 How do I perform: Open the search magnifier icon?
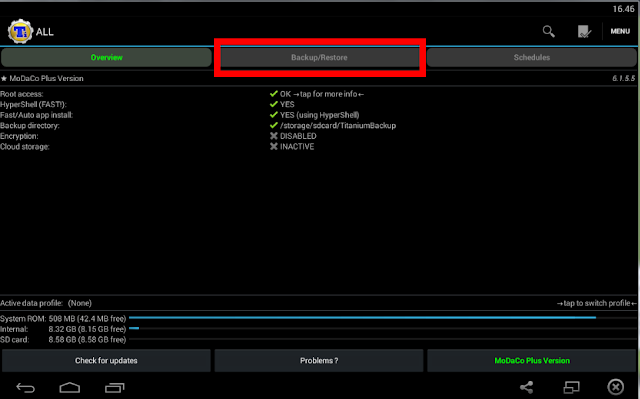pyautogui.click(x=548, y=31)
